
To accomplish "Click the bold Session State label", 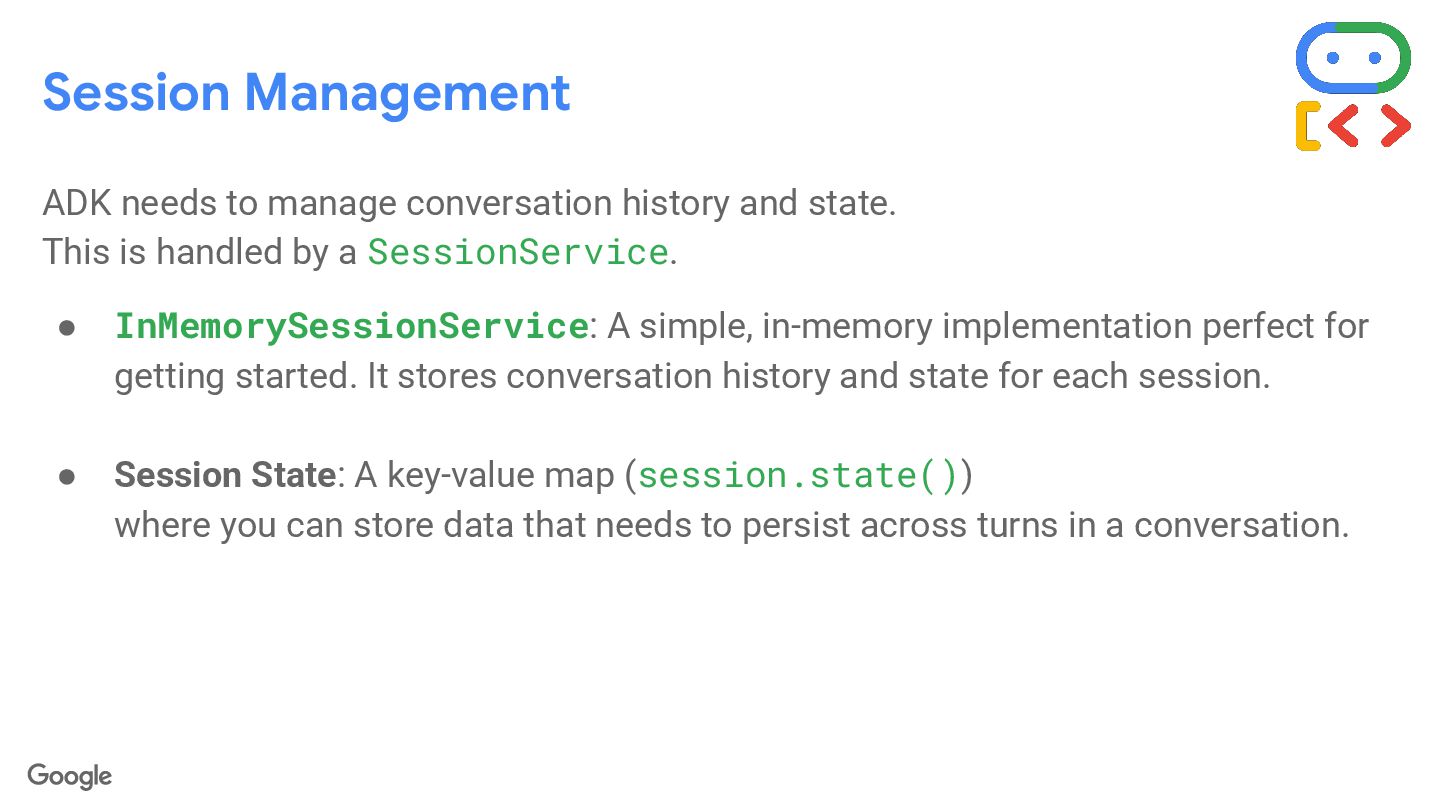I will click(x=224, y=475).
